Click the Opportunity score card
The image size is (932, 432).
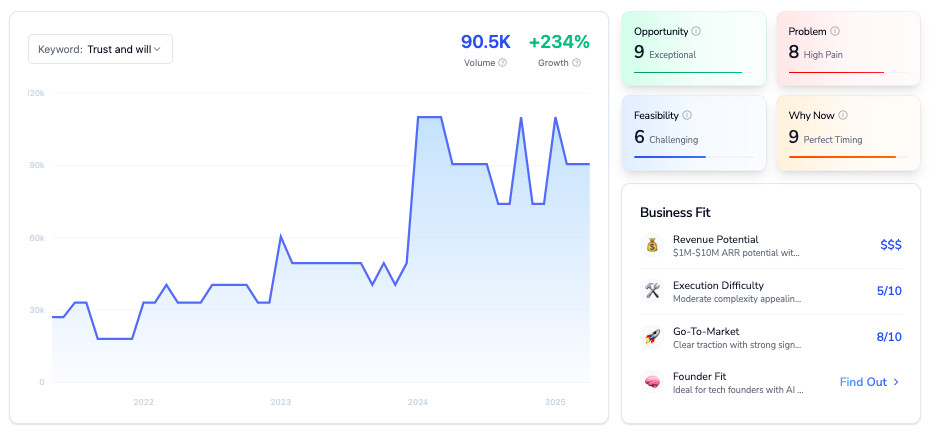pyautogui.click(x=693, y=48)
